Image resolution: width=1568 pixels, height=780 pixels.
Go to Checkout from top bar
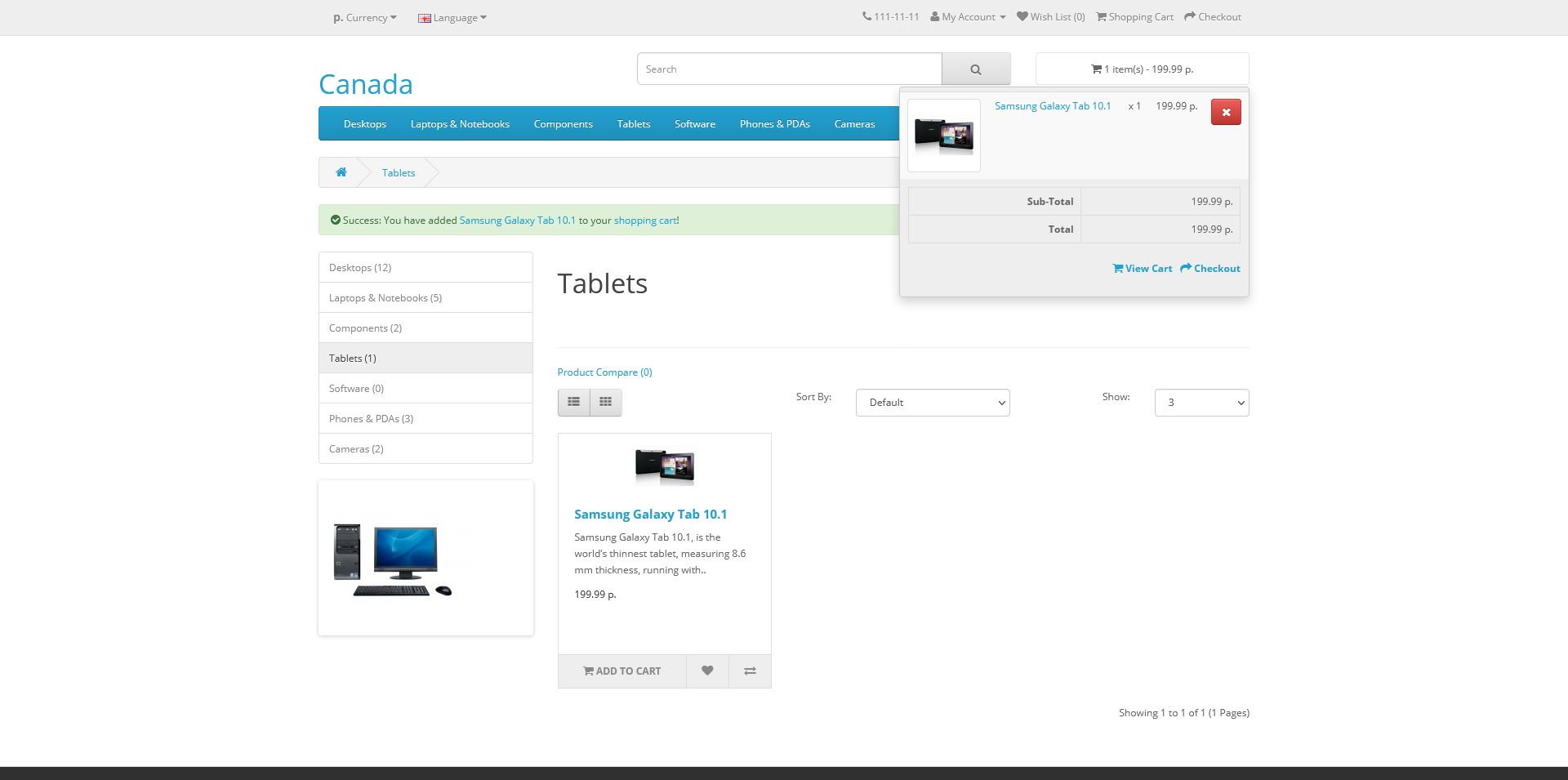tap(1213, 17)
